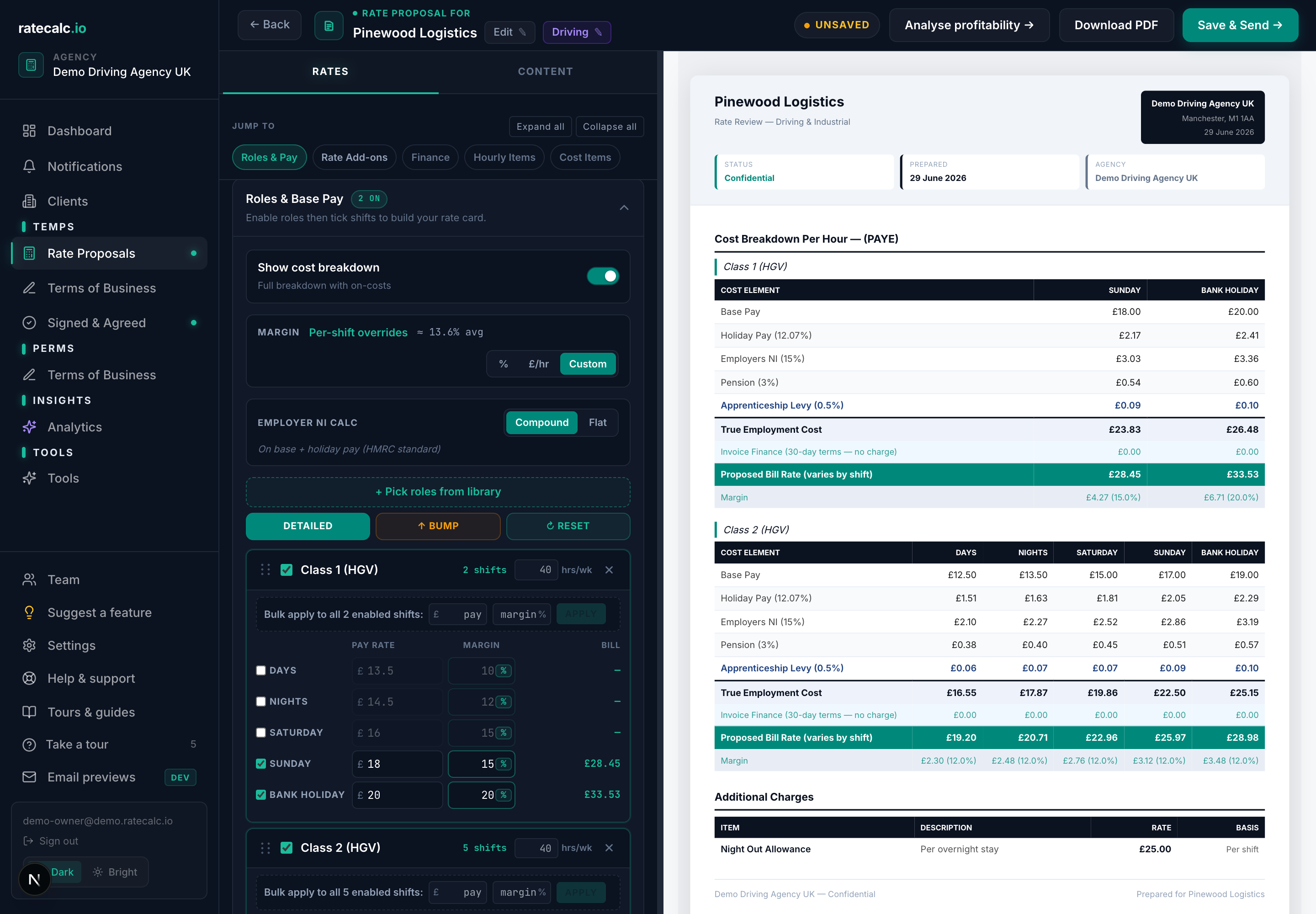The image size is (1316, 914).
Task: Uncheck Class 2 (HGV) role checkbox
Action: coord(287,848)
